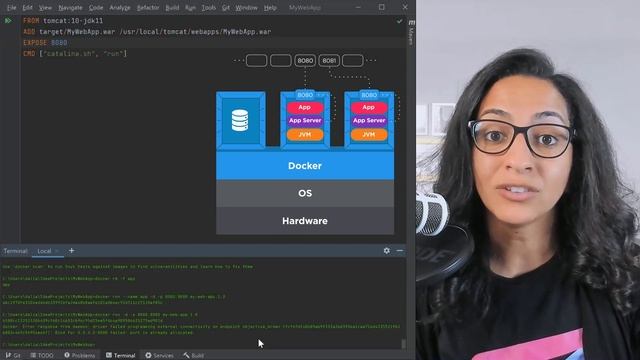
Task: Open the Navigate menu
Action: click(70, 7)
